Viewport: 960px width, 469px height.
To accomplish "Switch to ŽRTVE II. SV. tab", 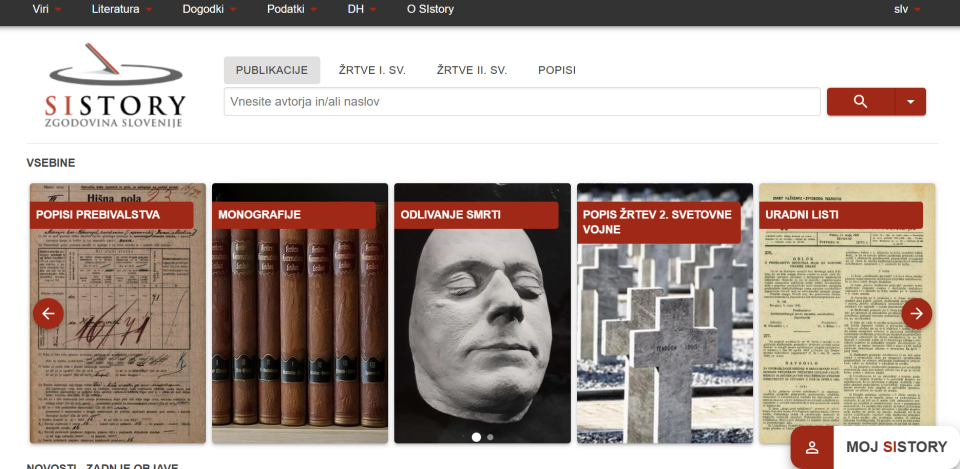I will coord(472,70).
